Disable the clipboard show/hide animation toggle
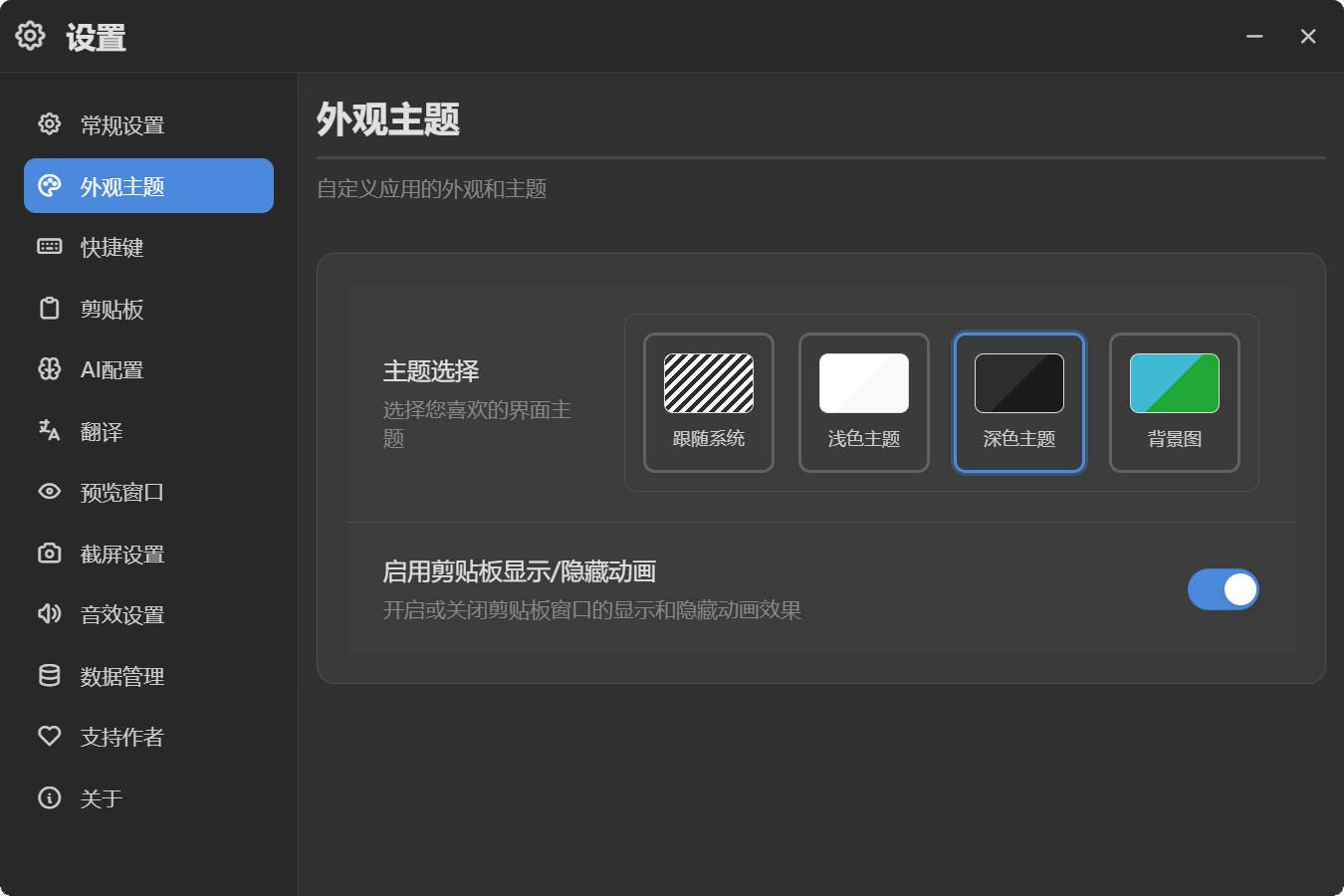This screenshot has width=1344, height=896. coord(1224,589)
